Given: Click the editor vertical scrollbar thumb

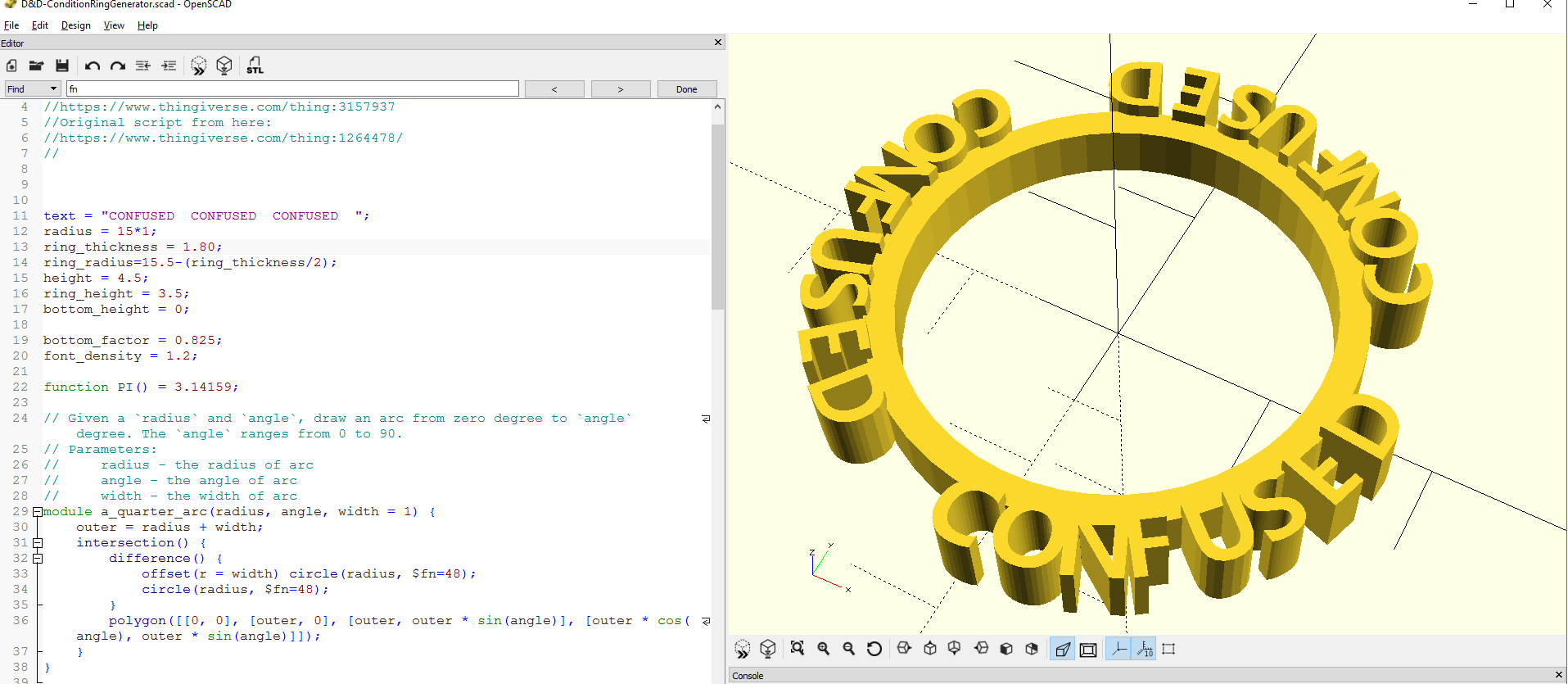Looking at the screenshot, I should click(x=717, y=216).
